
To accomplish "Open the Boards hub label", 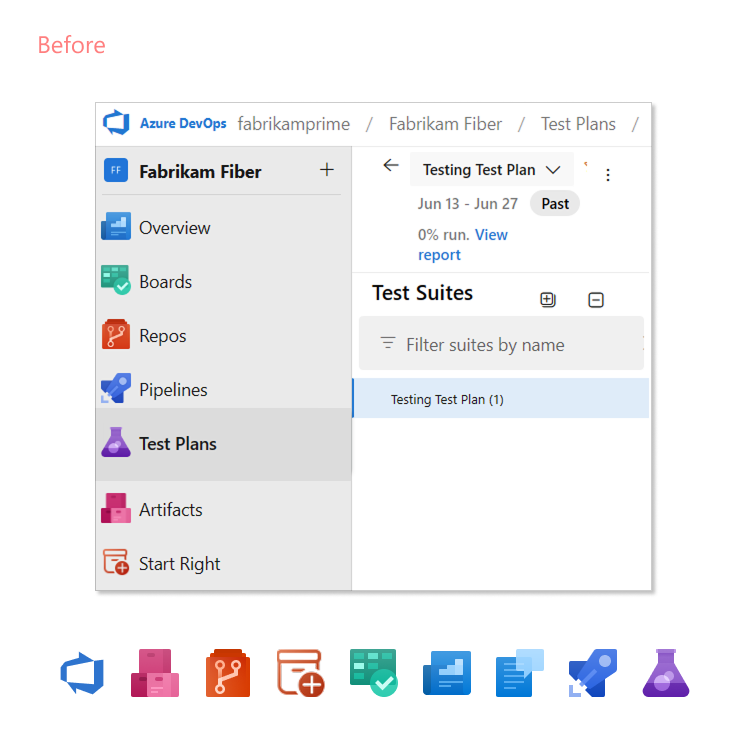I will pyautogui.click(x=165, y=282).
